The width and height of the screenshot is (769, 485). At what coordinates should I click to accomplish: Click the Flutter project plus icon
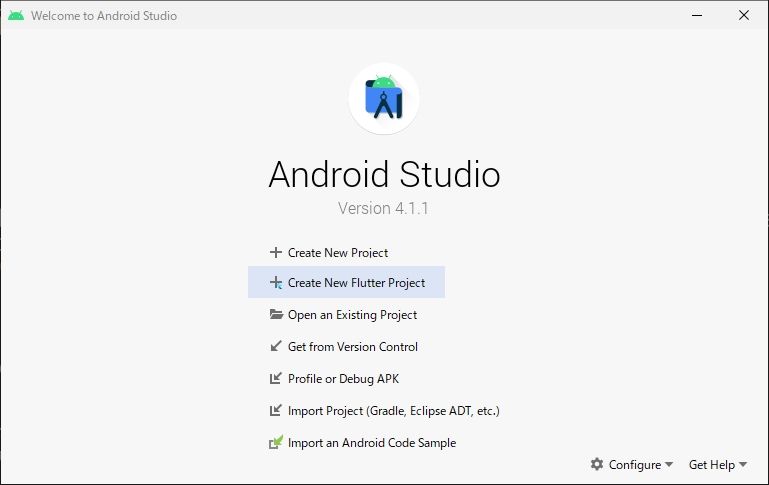click(276, 283)
